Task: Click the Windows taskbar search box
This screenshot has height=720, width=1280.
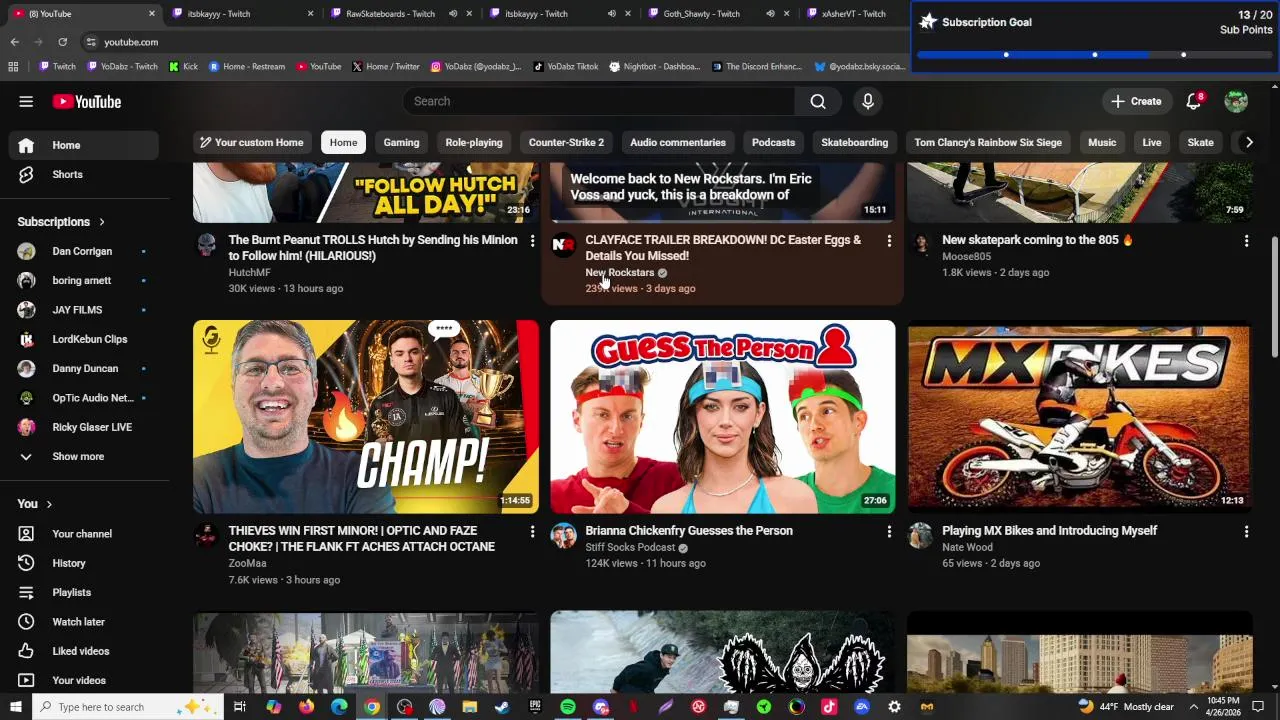Action: pos(128,707)
